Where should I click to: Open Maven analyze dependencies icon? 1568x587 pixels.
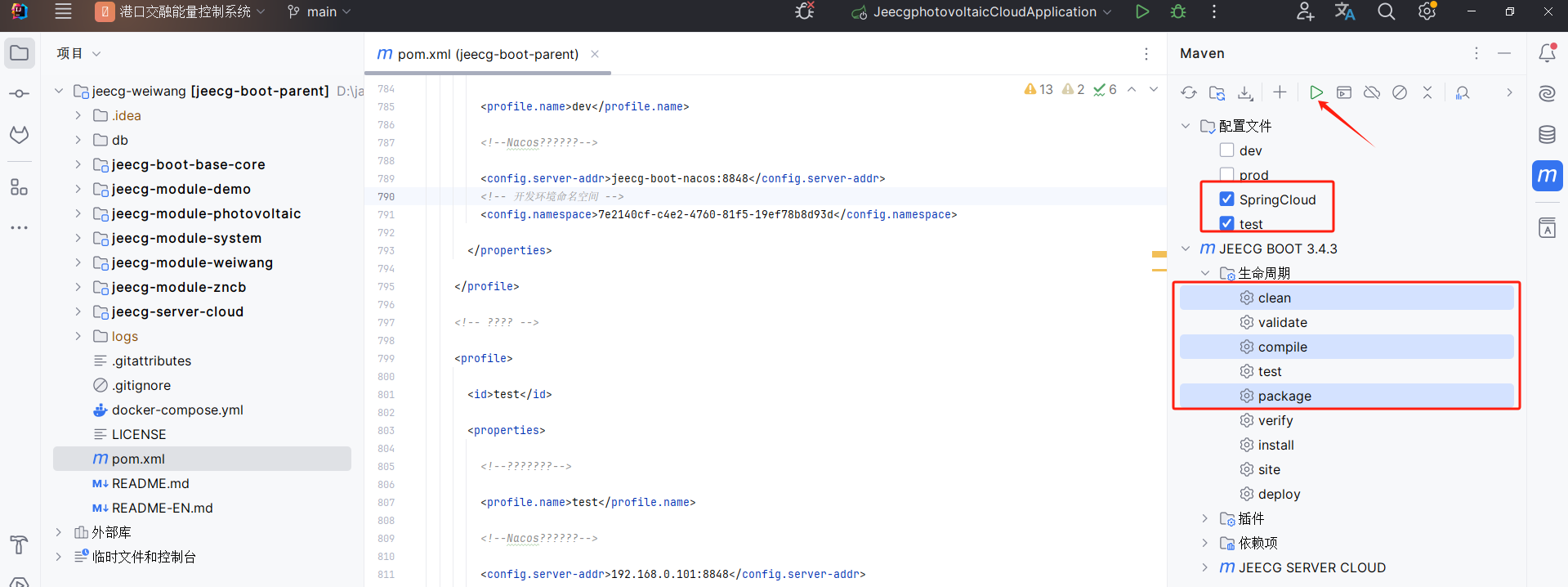click(x=1463, y=92)
